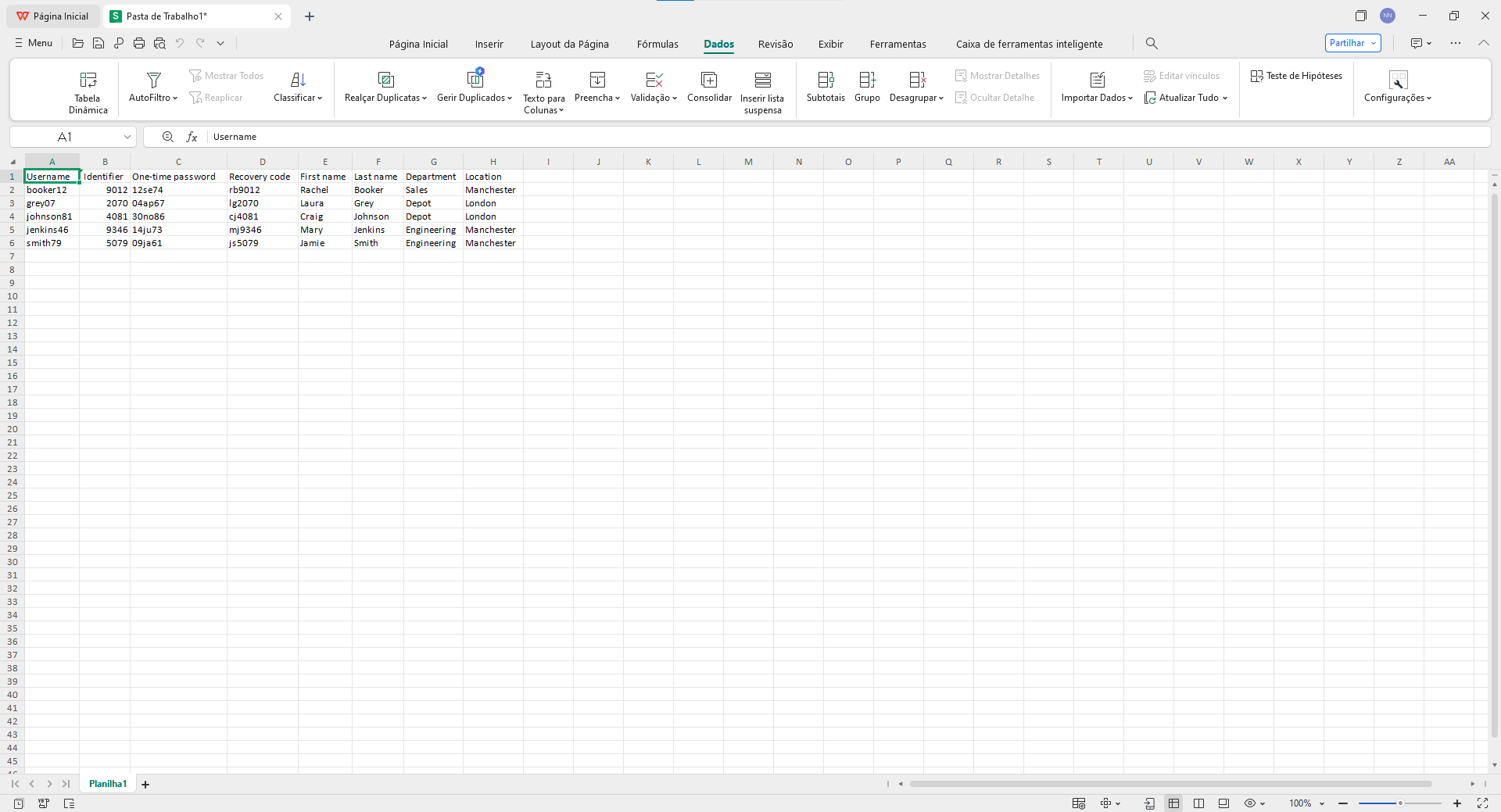This screenshot has width=1501, height=812.
Task: Click the search magnifier icon
Action: click(1152, 44)
